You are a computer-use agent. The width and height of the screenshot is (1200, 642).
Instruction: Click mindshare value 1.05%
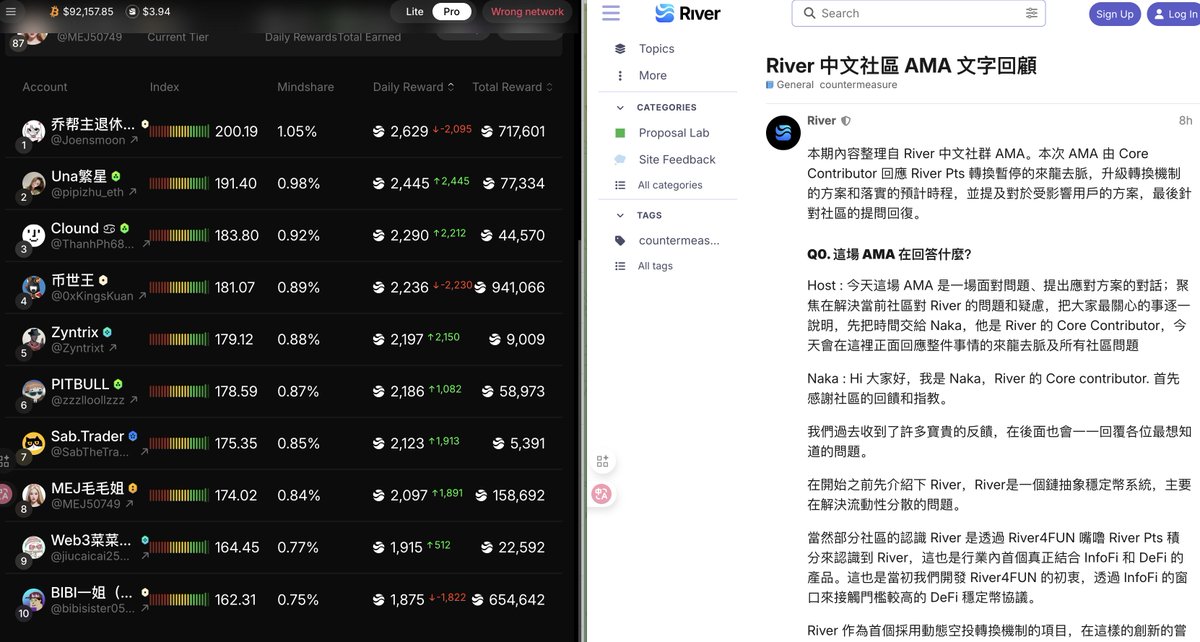tap(297, 131)
